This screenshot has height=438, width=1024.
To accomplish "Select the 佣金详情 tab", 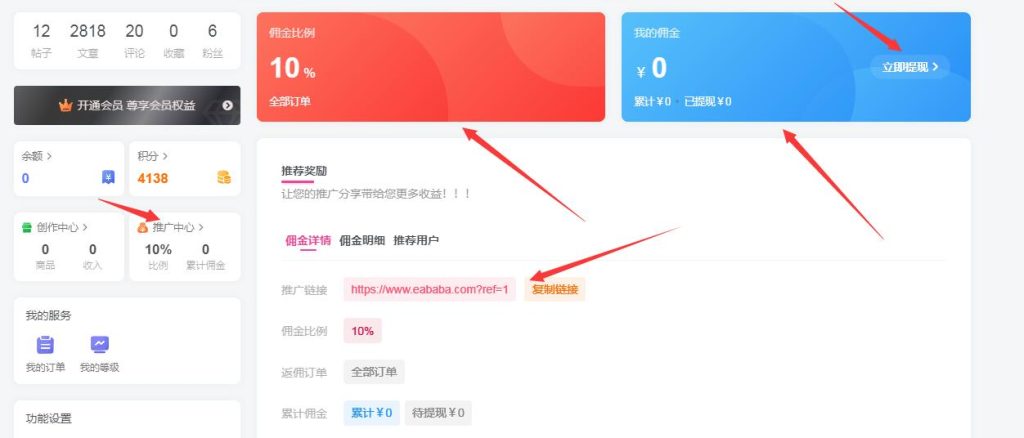I will point(308,240).
